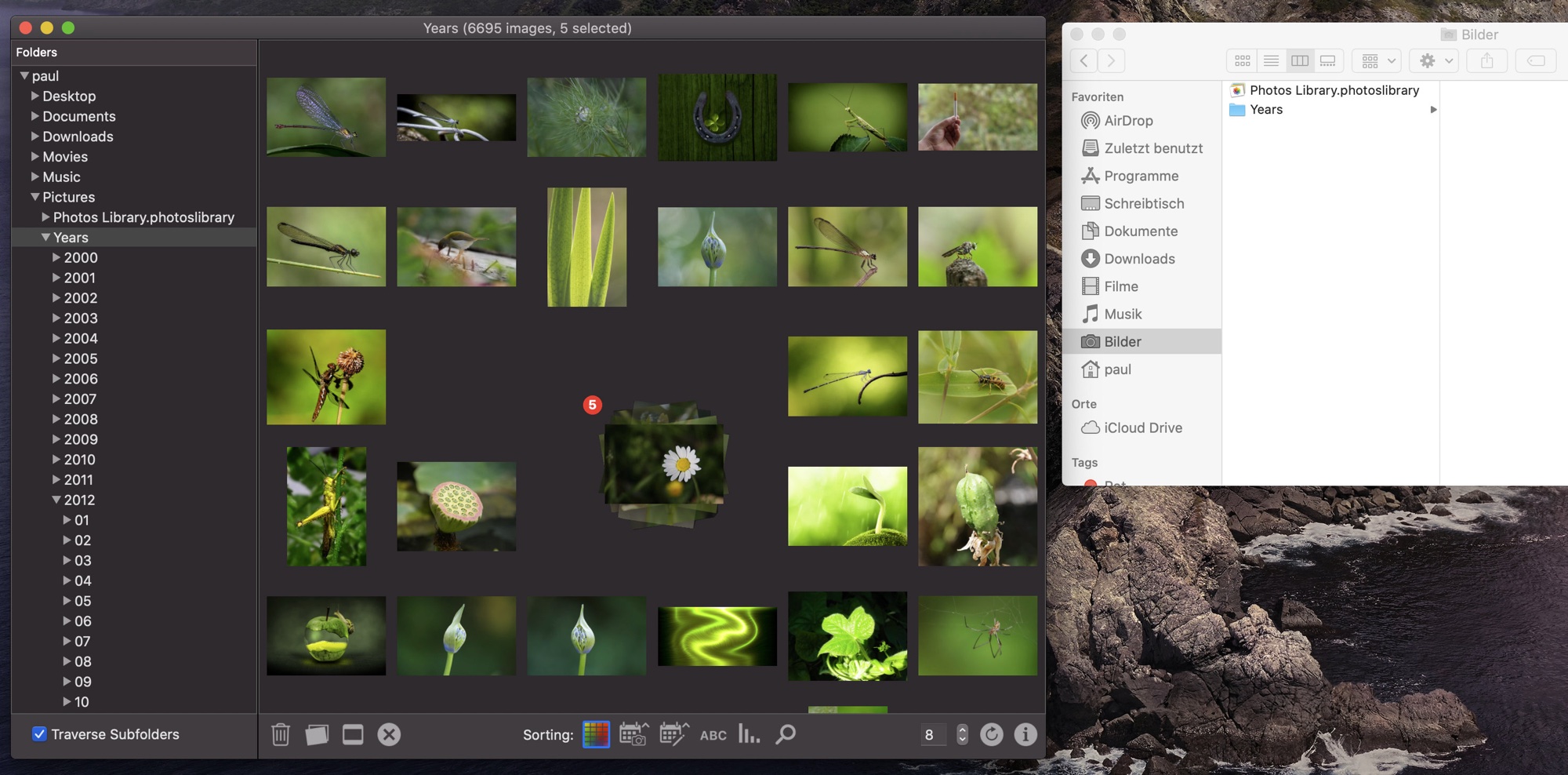Open iCloud Drive in Finder sidebar
The image size is (1568, 775).
1143,428
